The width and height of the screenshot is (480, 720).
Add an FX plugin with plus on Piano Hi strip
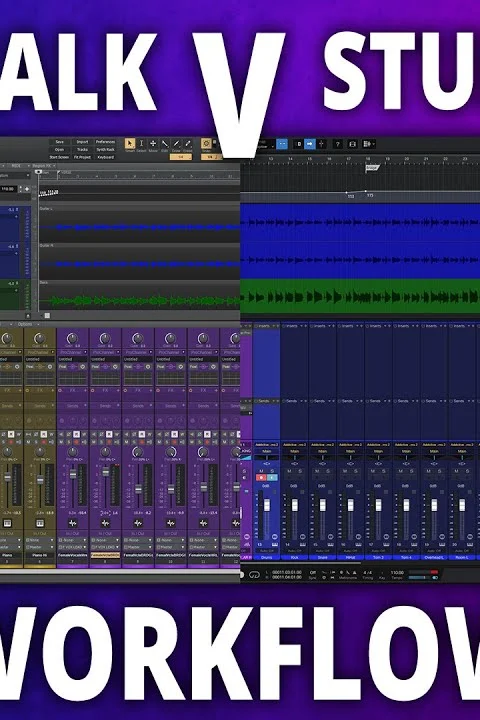point(52,390)
